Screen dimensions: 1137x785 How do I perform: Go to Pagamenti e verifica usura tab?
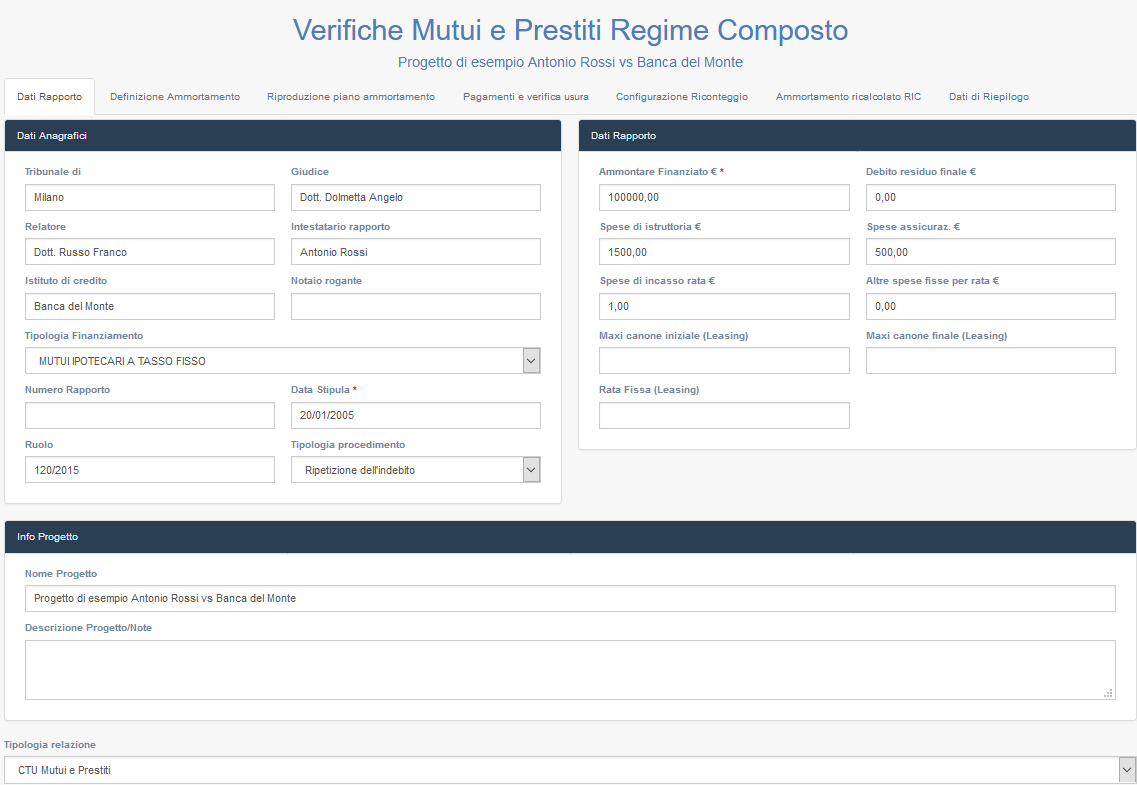(526, 96)
